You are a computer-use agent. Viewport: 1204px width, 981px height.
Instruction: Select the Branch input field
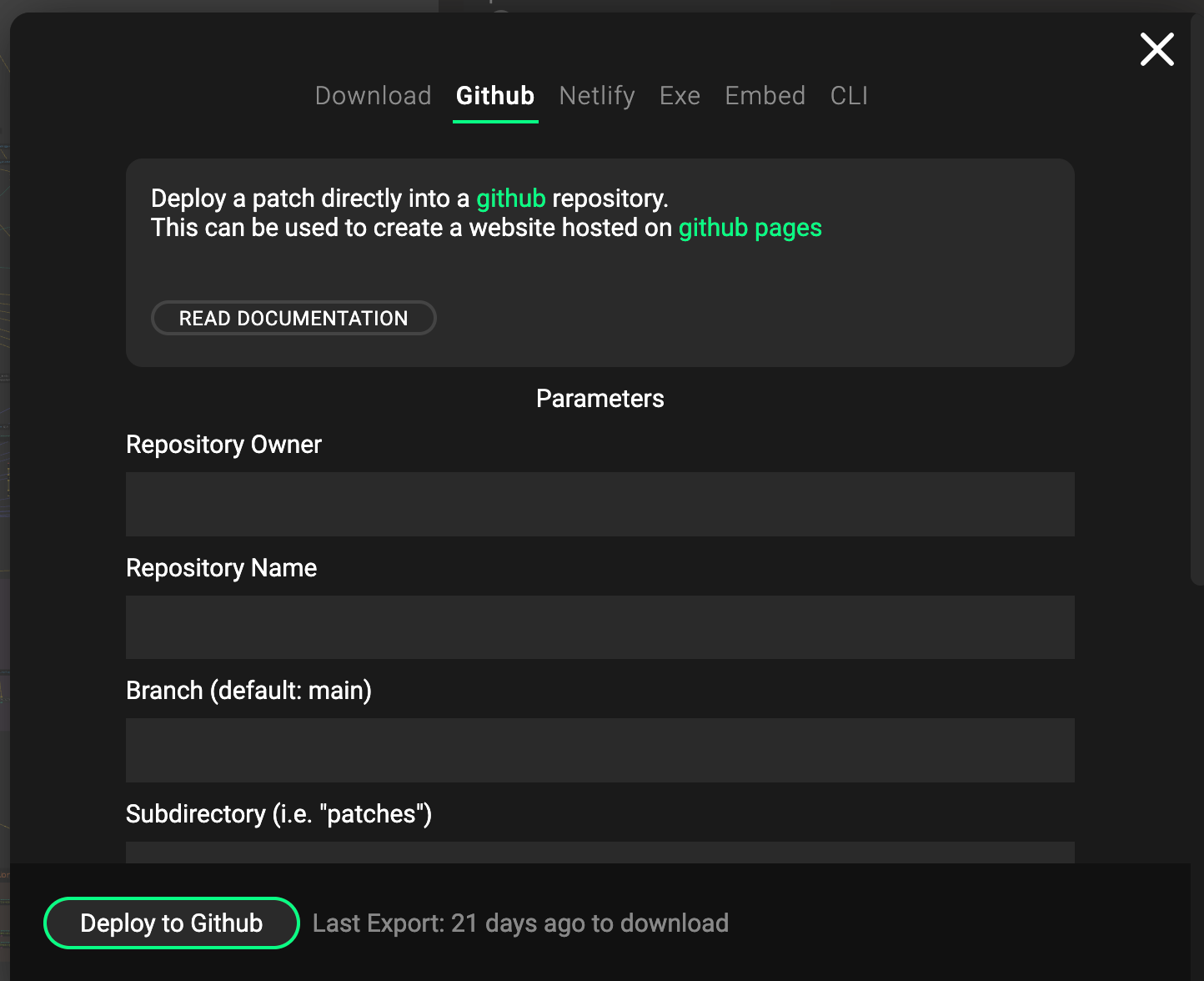[600, 750]
